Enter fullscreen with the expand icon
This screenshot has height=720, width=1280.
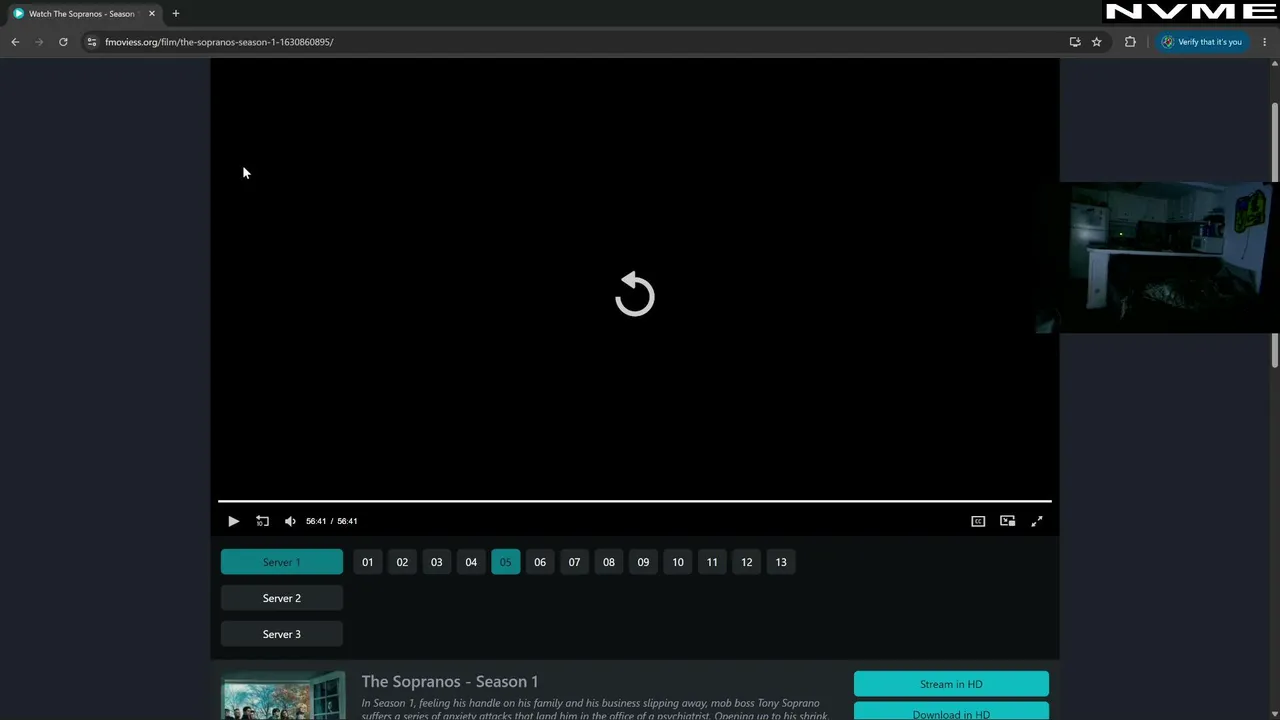[1037, 521]
